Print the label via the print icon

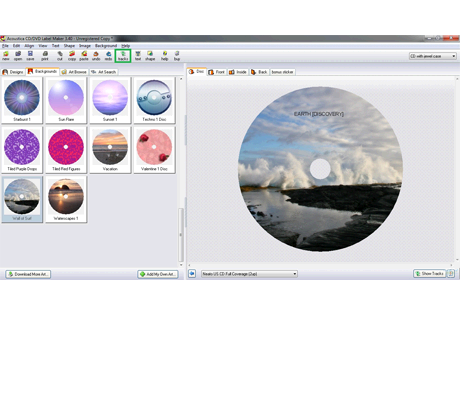[x=45, y=56]
